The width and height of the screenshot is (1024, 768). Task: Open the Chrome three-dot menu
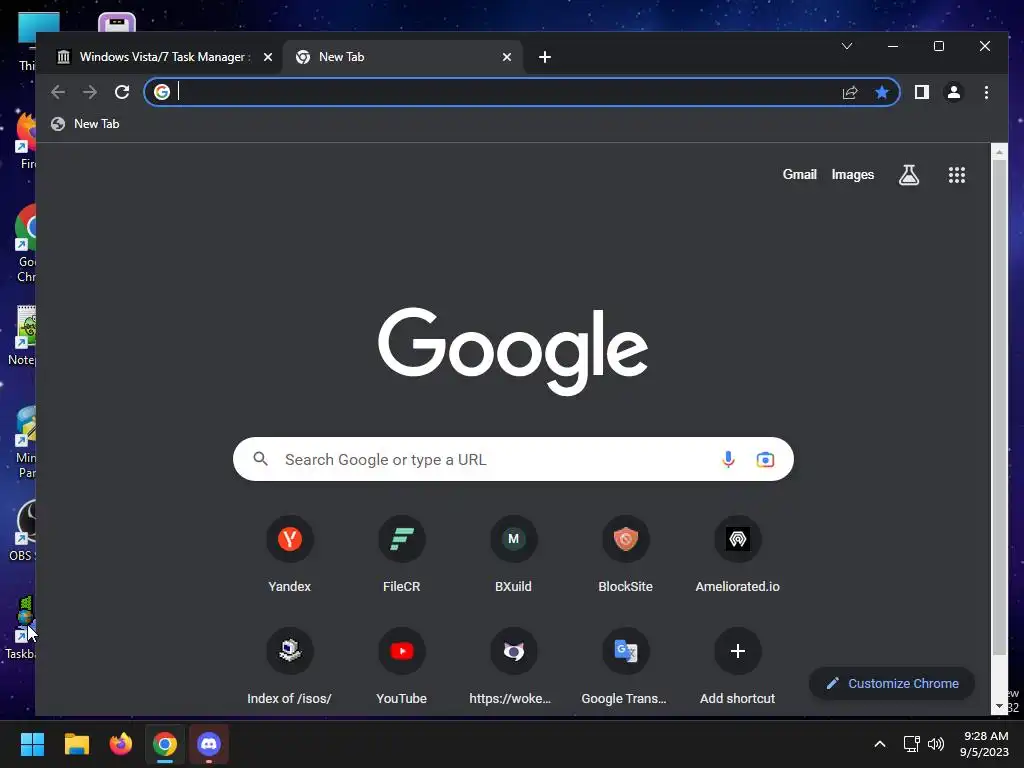[x=986, y=92]
